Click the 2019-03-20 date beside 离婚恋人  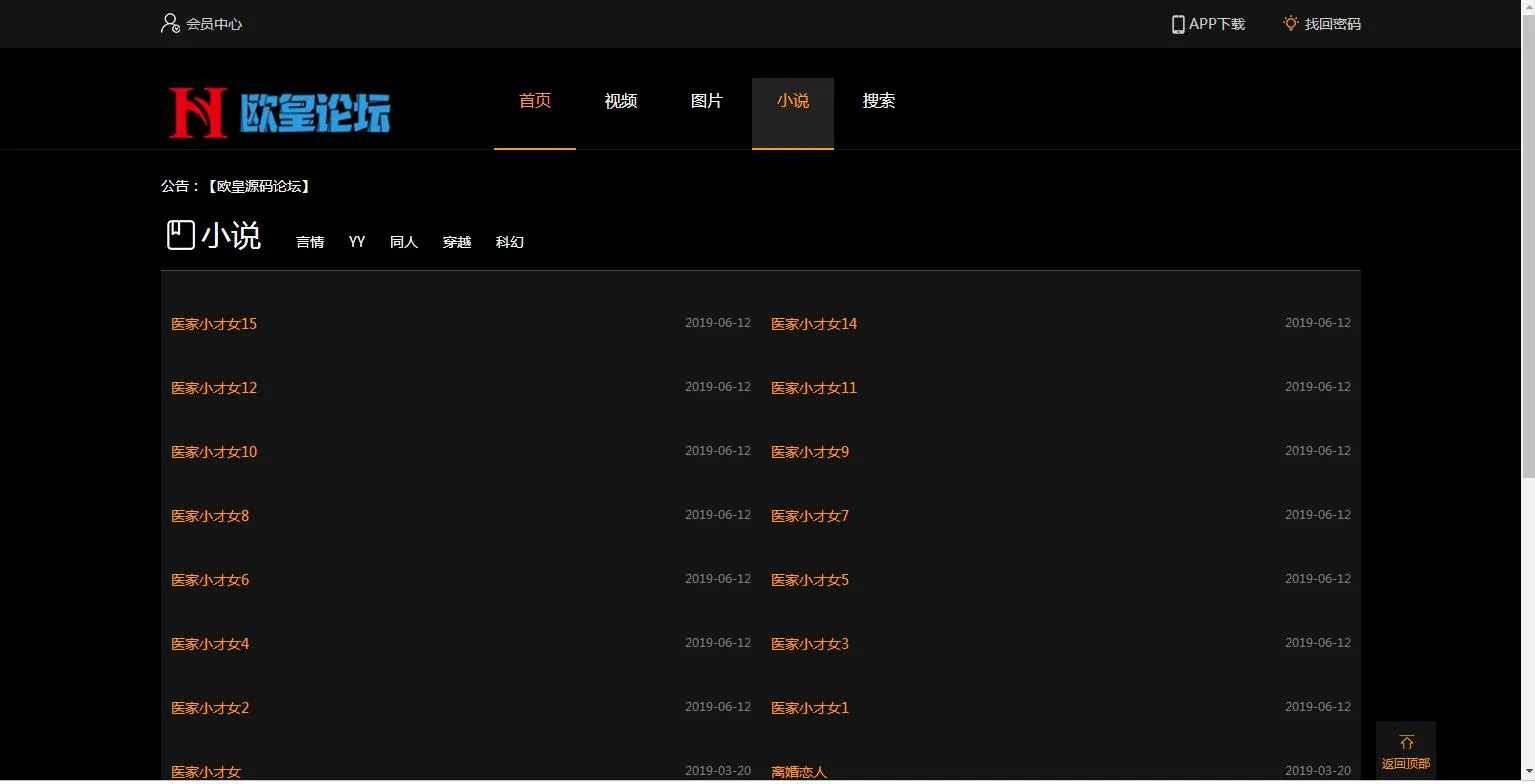[x=1318, y=771]
